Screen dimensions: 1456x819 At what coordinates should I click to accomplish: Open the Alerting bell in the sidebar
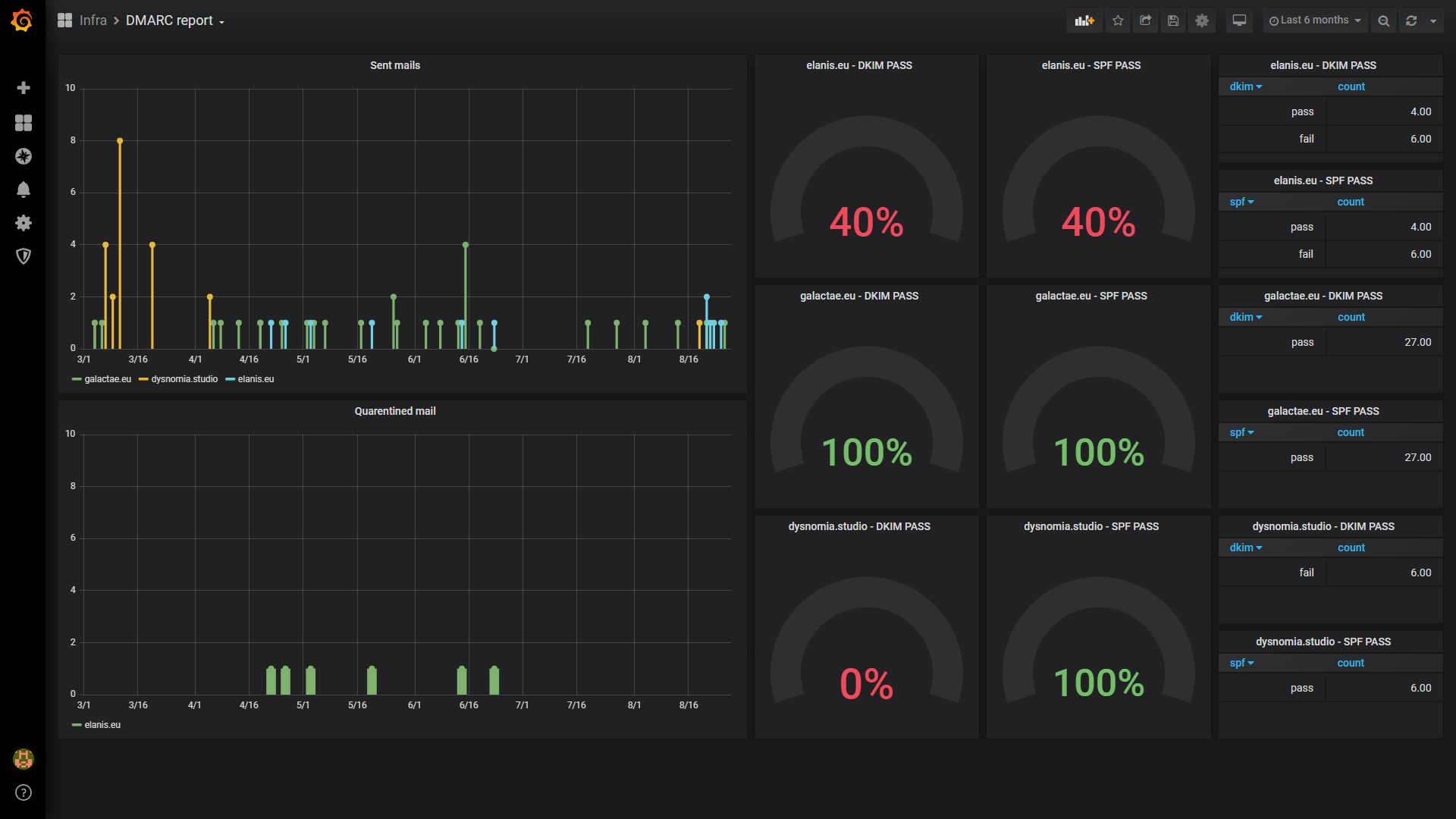[x=24, y=190]
